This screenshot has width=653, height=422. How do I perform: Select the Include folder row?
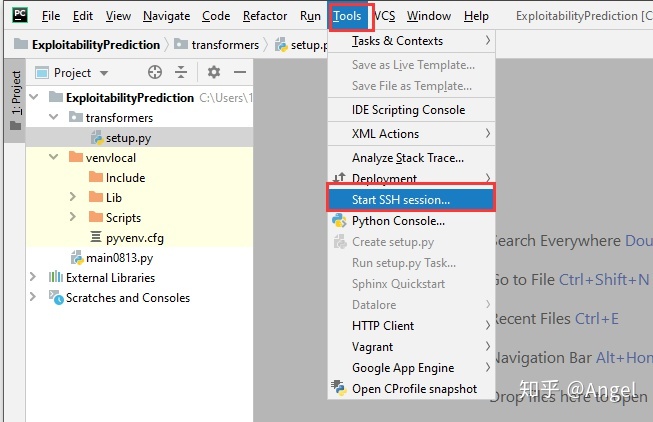point(140,177)
